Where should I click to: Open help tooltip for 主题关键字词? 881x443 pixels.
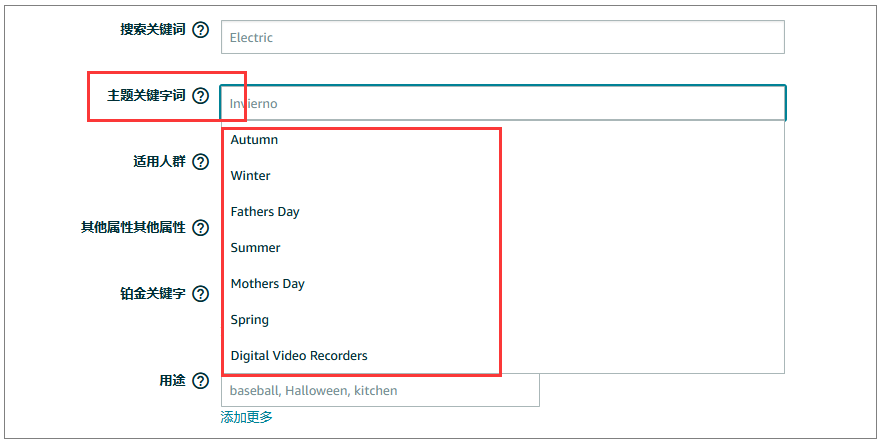(201, 96)
